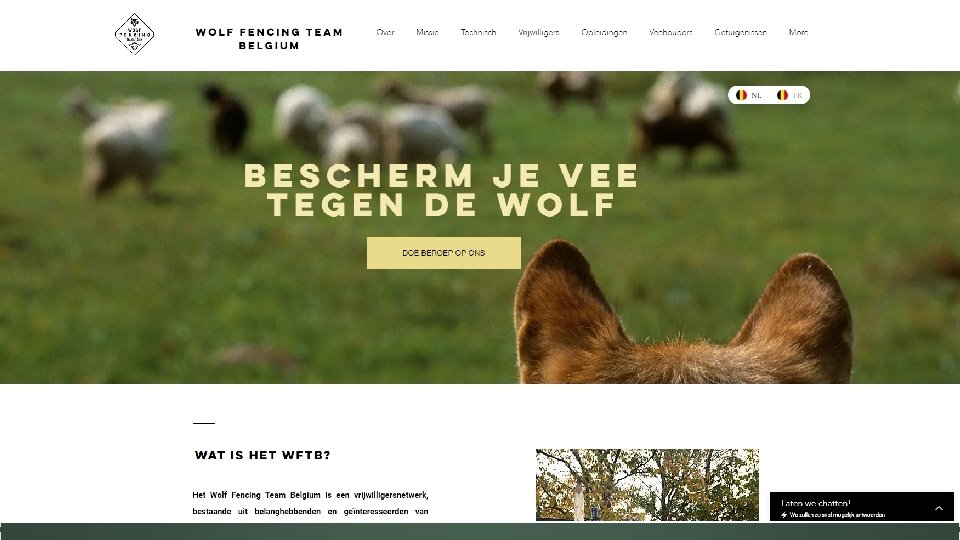
Task: Click the Het Wolf Fencing Team paragraph text
Action: (x=310, y=503)
